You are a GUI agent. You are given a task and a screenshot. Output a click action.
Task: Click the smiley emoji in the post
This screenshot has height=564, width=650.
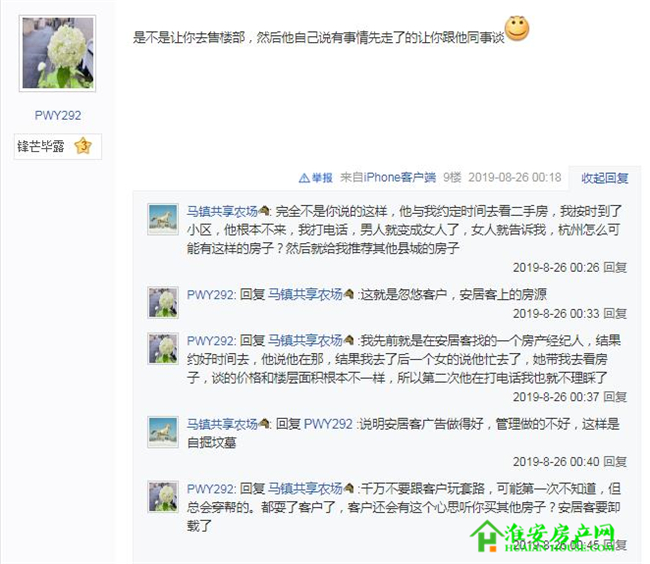coord(517,29)
